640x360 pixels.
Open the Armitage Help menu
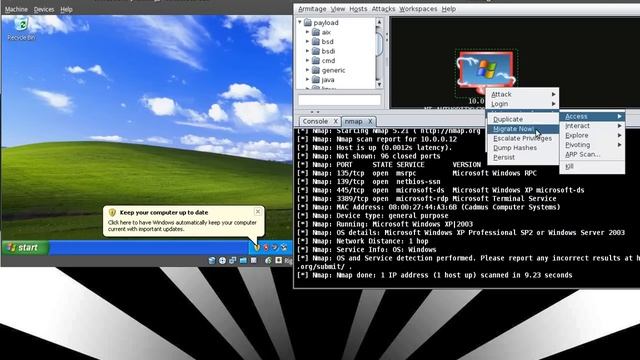449,9
